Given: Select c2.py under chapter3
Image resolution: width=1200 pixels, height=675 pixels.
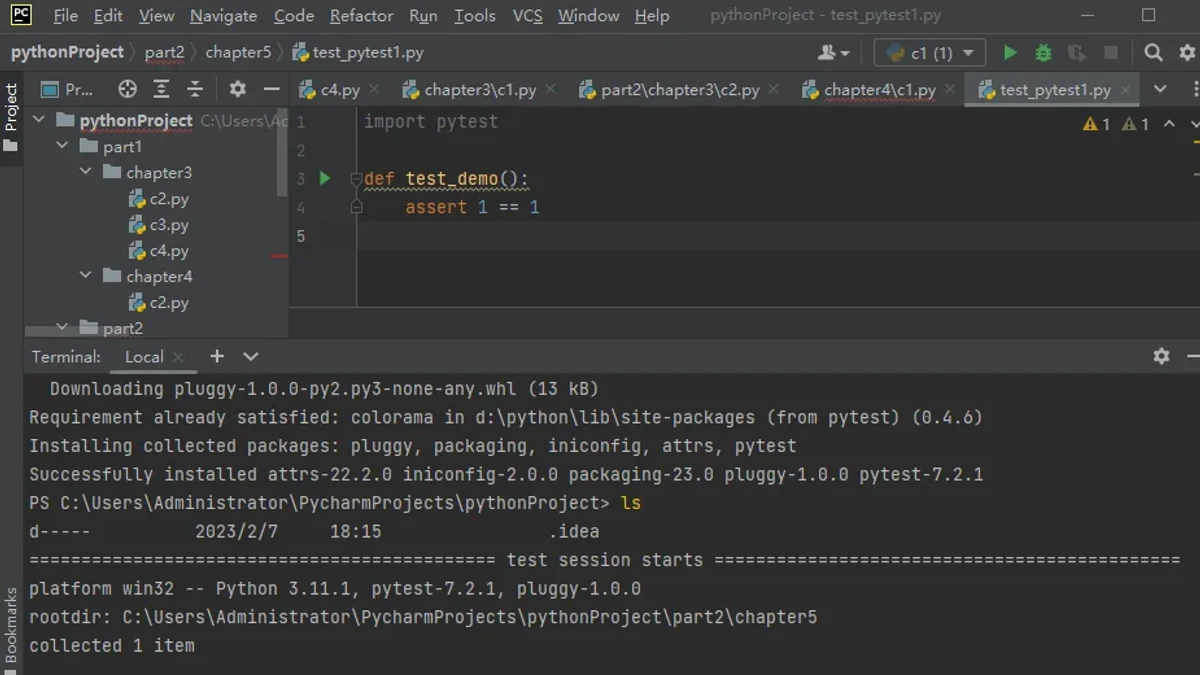Looking at the screenshot, I should [158, 199].
